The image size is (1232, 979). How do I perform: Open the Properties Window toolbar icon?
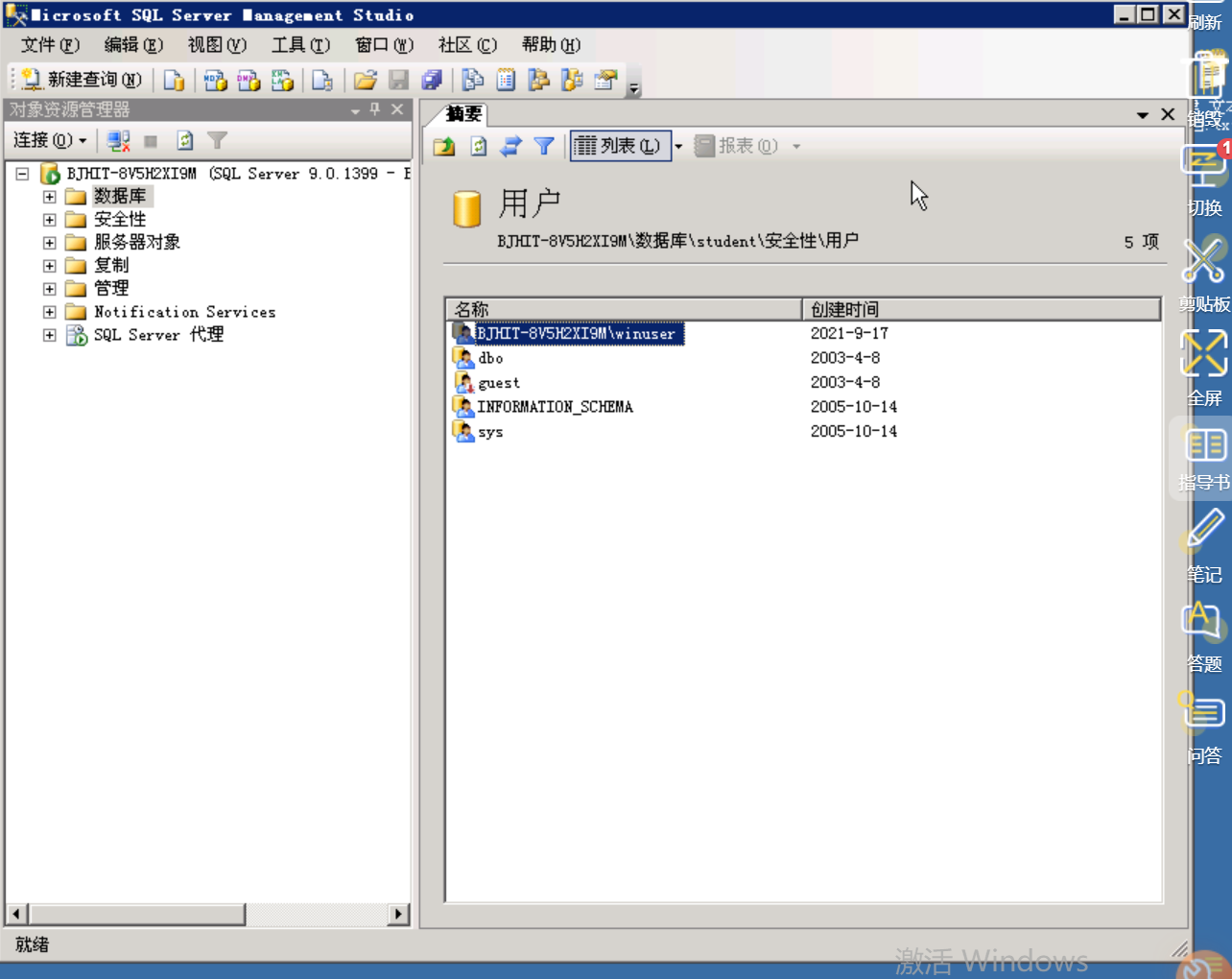pyautogui.click(x=605, y=80)
